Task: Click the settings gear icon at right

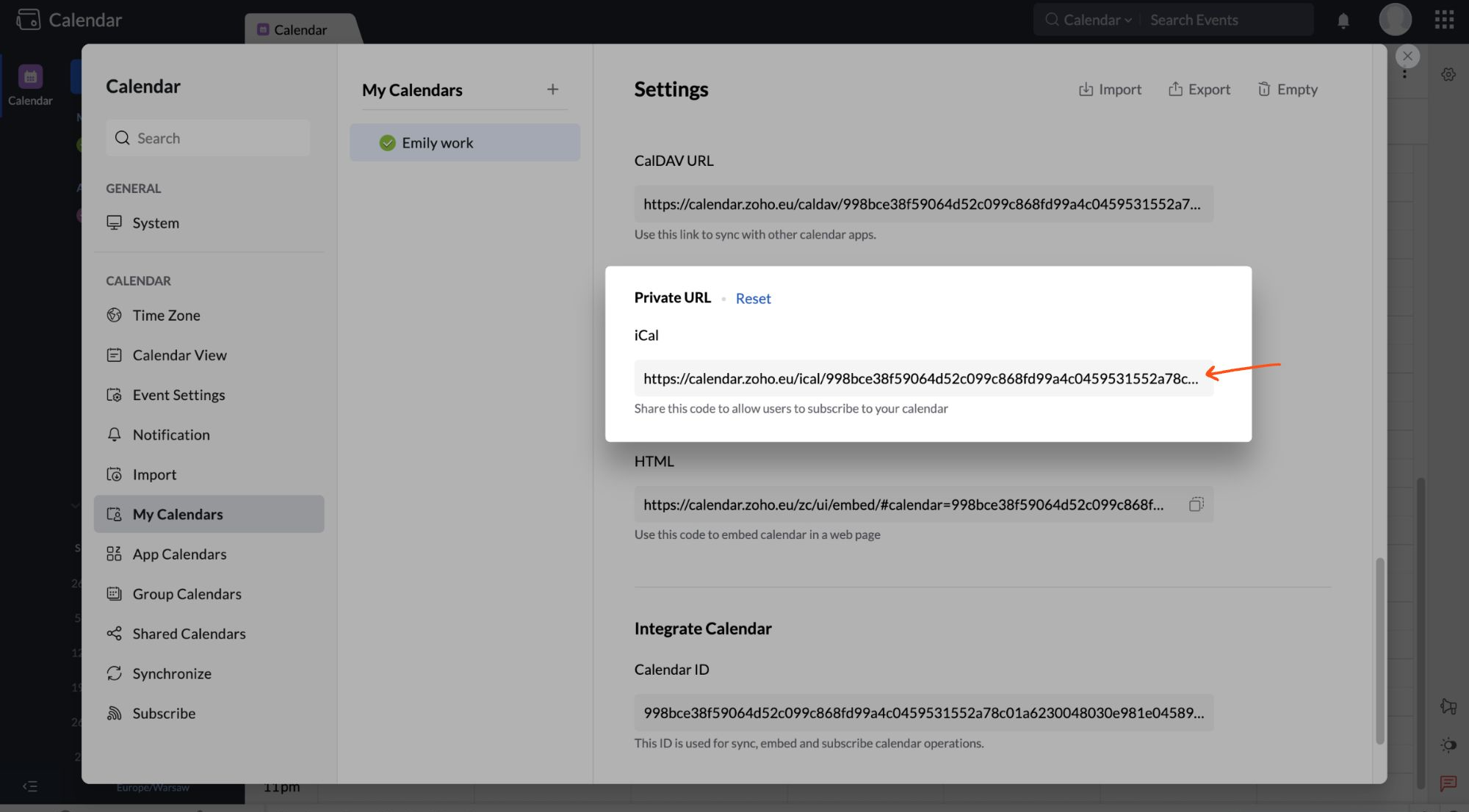Action: pyautogui.click(x=1448, y=74)
